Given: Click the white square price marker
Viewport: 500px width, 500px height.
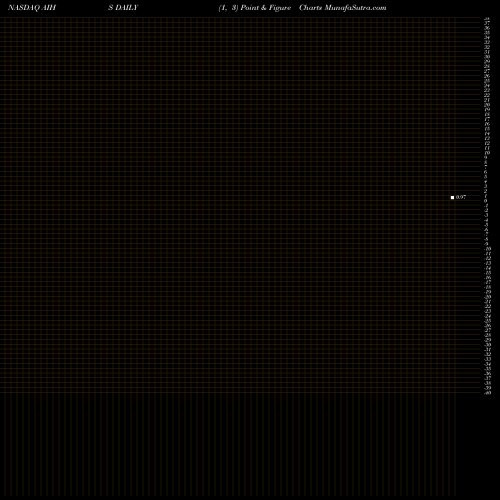Looking at the screenshot, I should 452,197.
